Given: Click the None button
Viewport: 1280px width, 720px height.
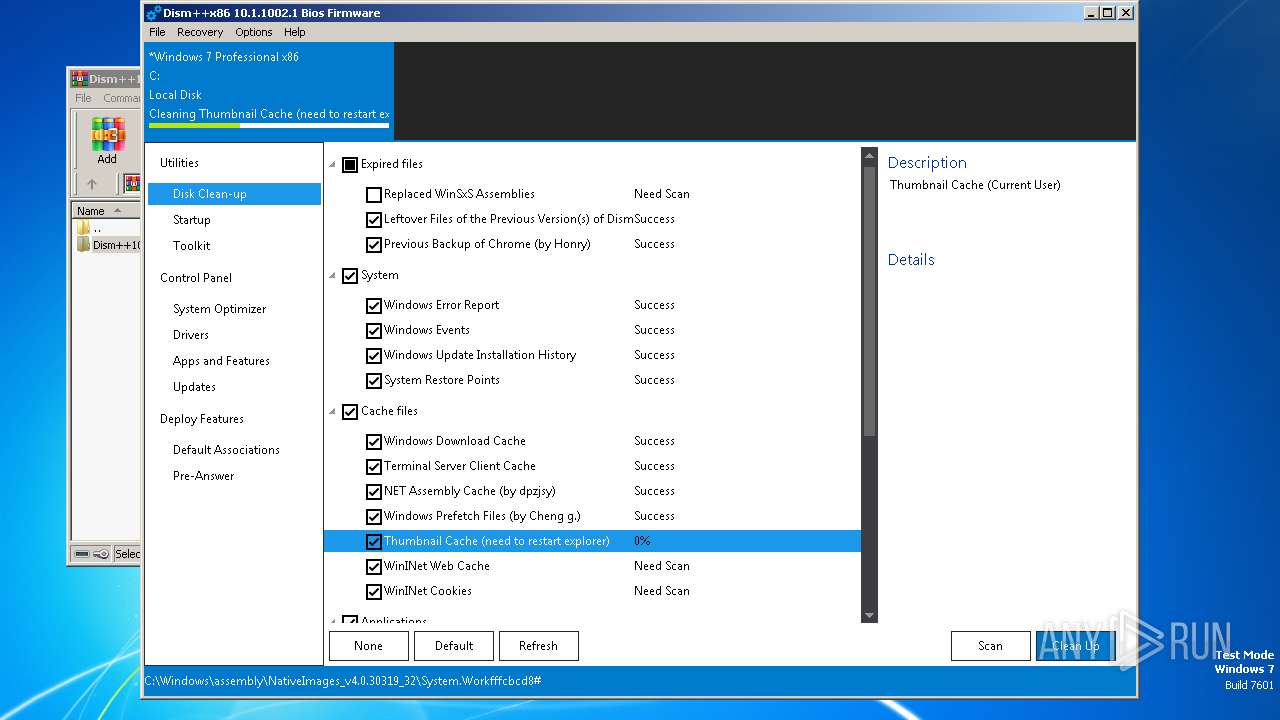Looking at the screenshot, I should (369, 646).
